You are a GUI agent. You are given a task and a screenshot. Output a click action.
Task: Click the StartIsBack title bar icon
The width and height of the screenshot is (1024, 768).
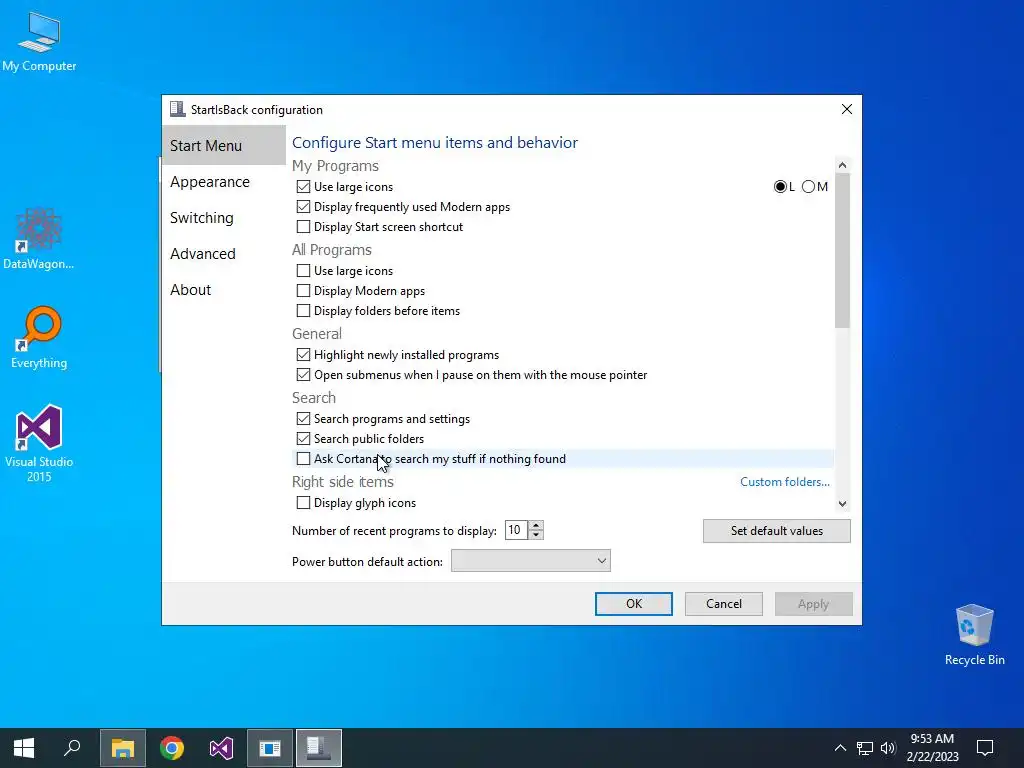[x=178, y=109]
